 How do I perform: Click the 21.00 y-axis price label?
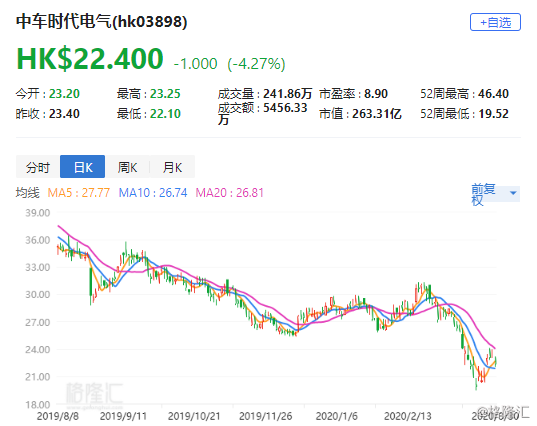(x=38, y=377)
